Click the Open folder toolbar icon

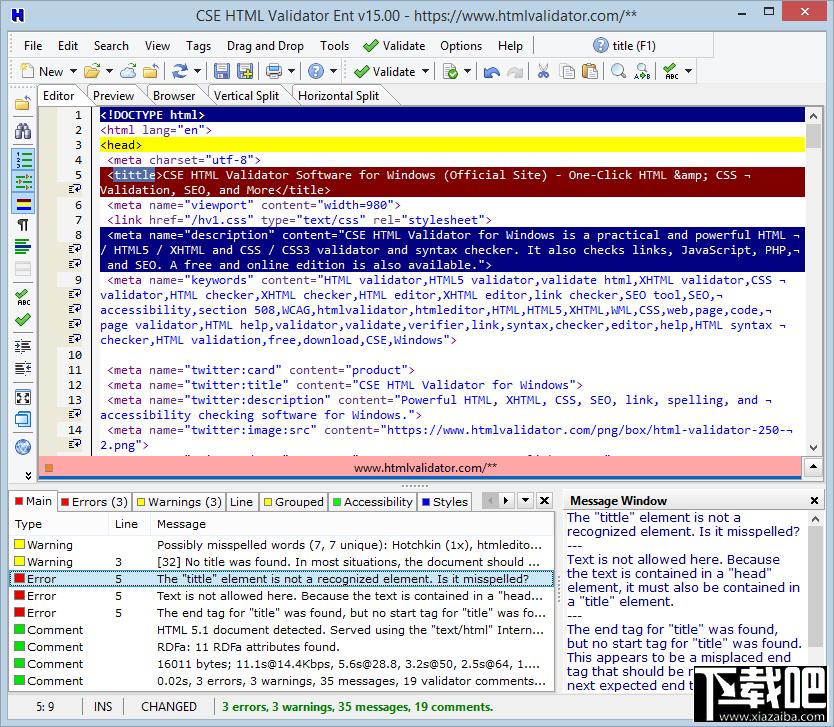coord(92,71)
